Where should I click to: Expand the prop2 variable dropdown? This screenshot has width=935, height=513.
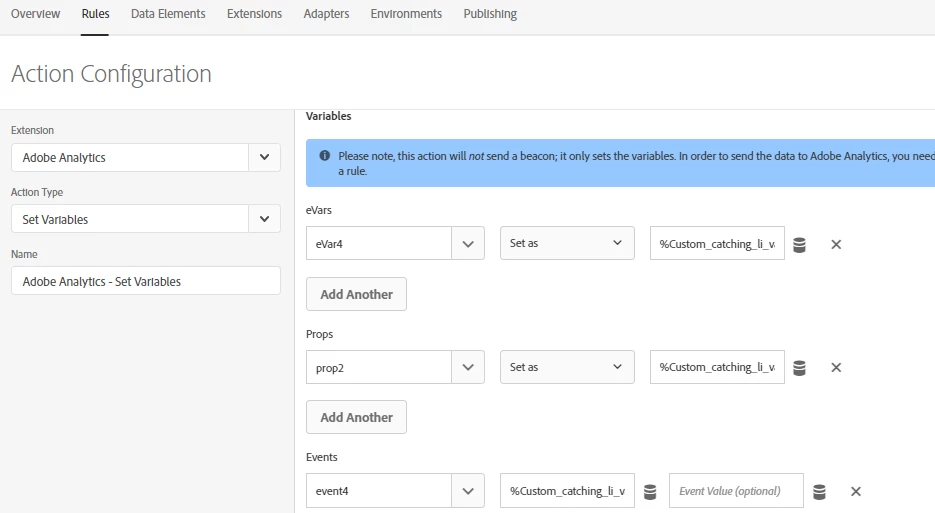coord(468,367)
